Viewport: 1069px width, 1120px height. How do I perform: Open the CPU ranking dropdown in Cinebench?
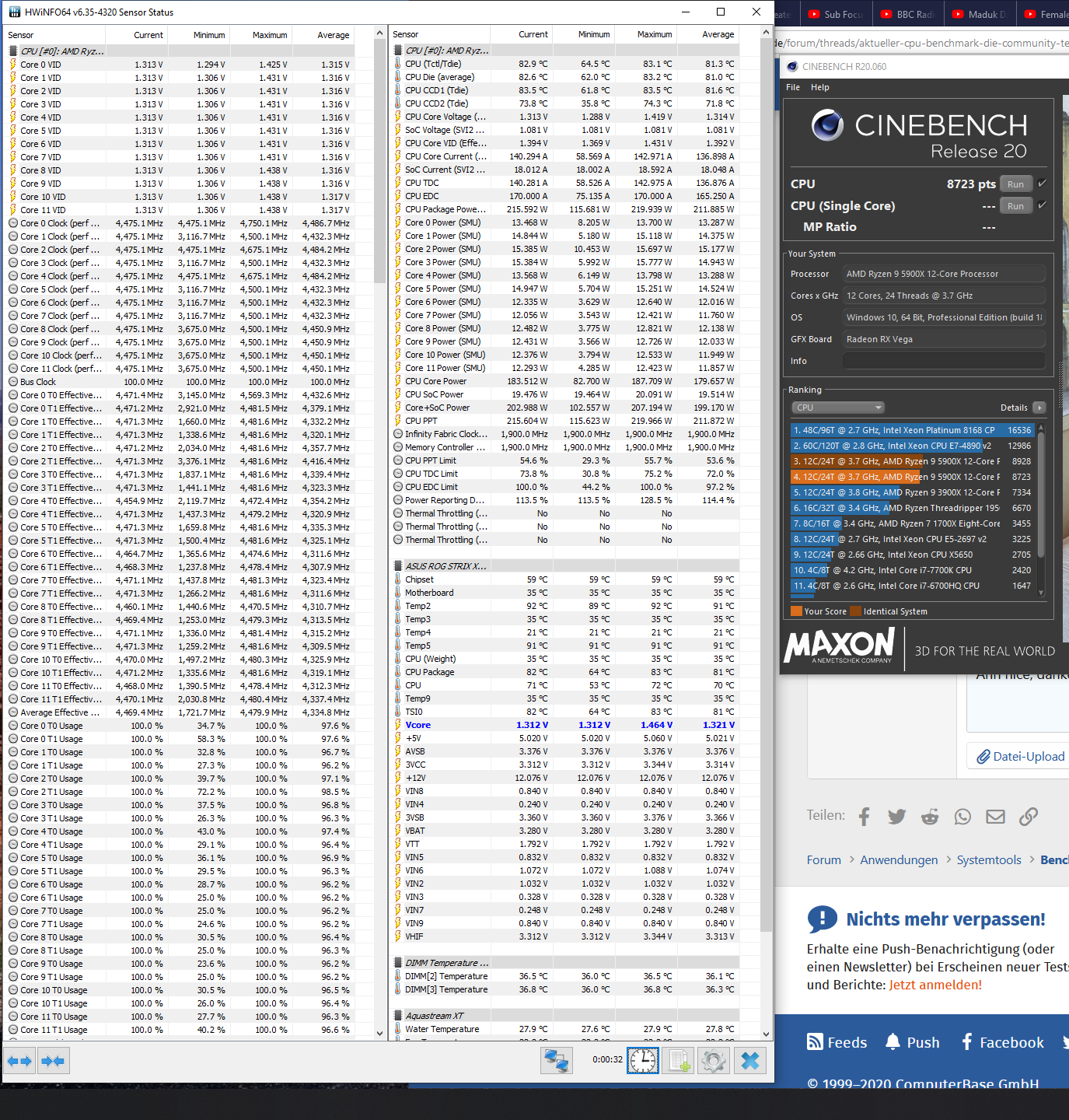838,408
